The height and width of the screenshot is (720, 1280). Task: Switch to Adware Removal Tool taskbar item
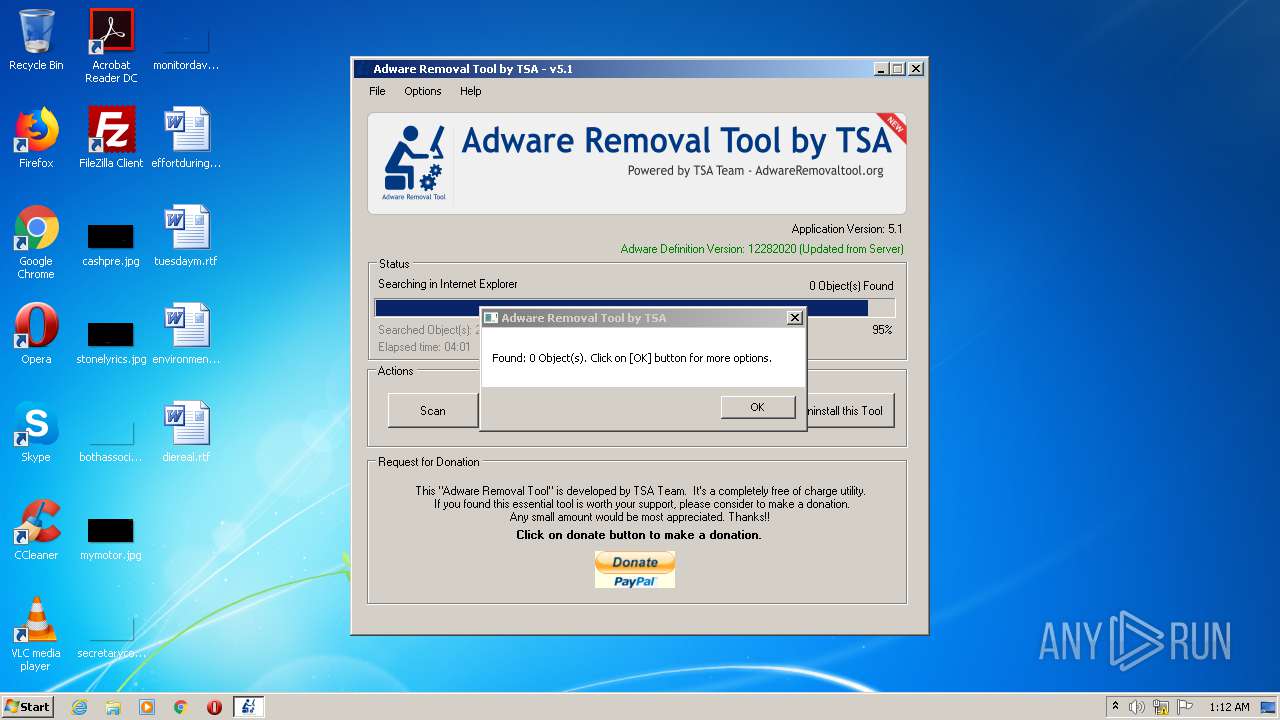pos(249,707)
